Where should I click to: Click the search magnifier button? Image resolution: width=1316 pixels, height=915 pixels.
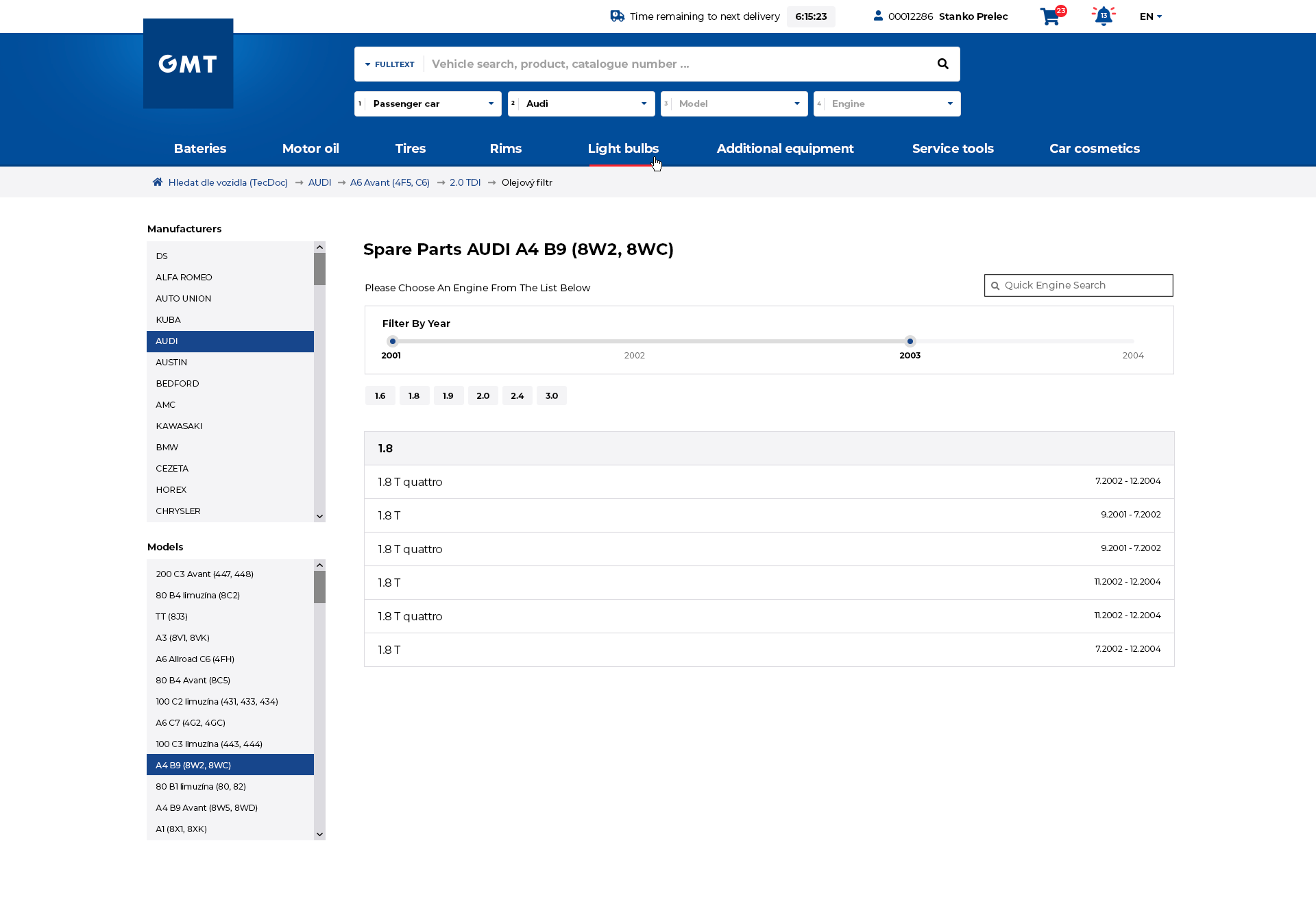coord(943,64)
